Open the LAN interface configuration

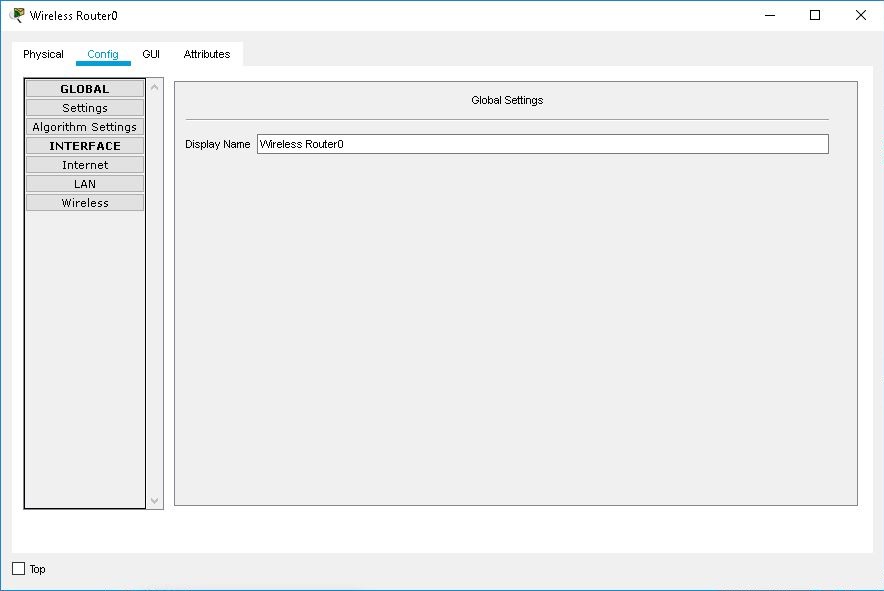[x=84, y=183]
